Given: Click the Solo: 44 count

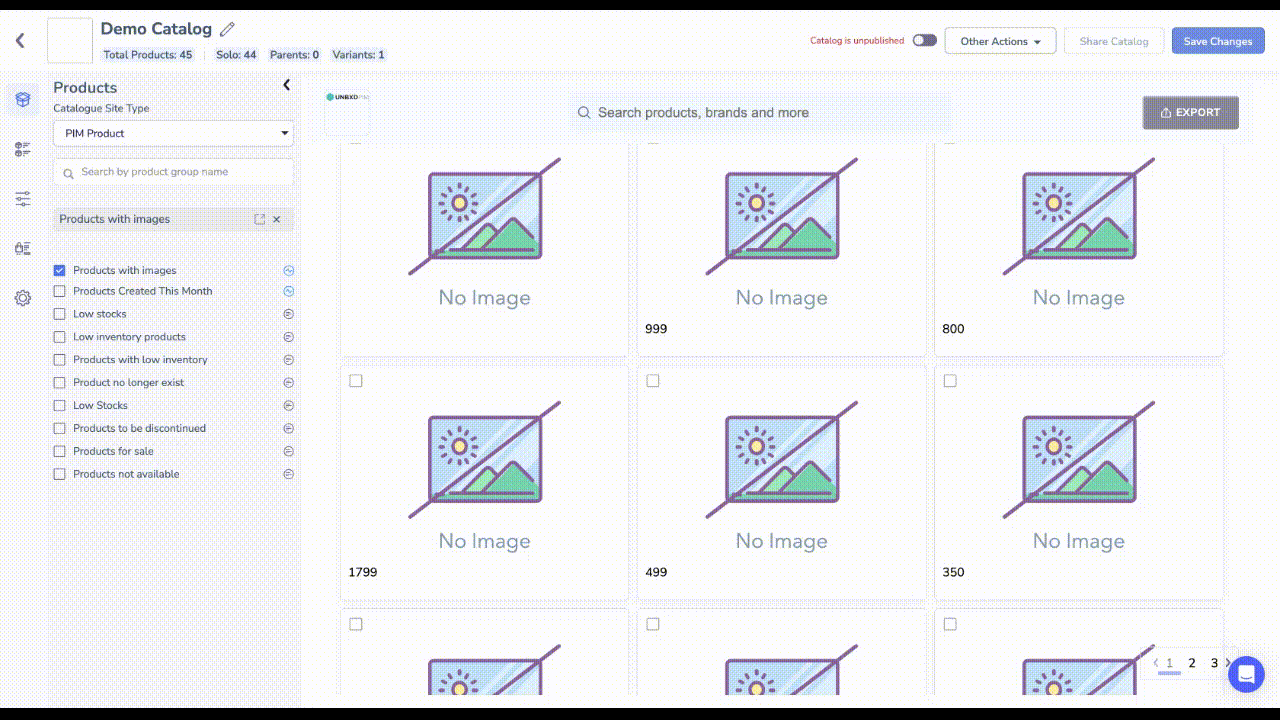Looking at the screenshot, I should tap(236, 55).
